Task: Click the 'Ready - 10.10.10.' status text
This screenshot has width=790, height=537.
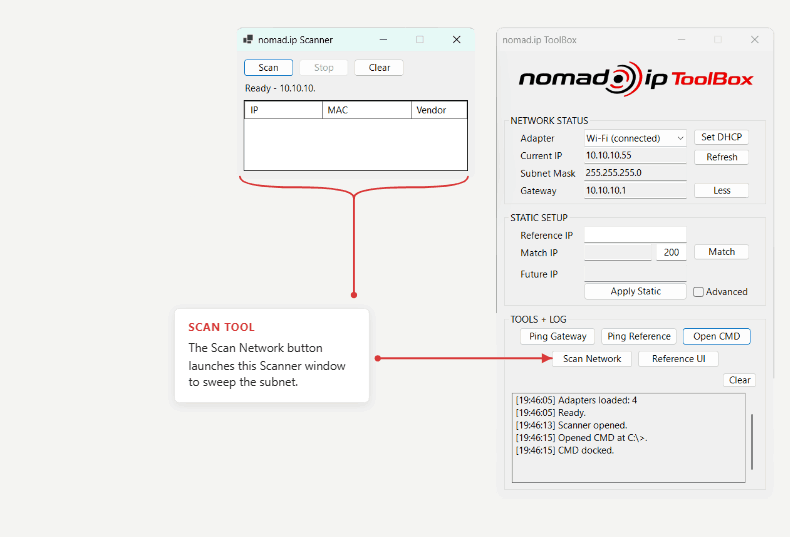Action: coord(280,88)
